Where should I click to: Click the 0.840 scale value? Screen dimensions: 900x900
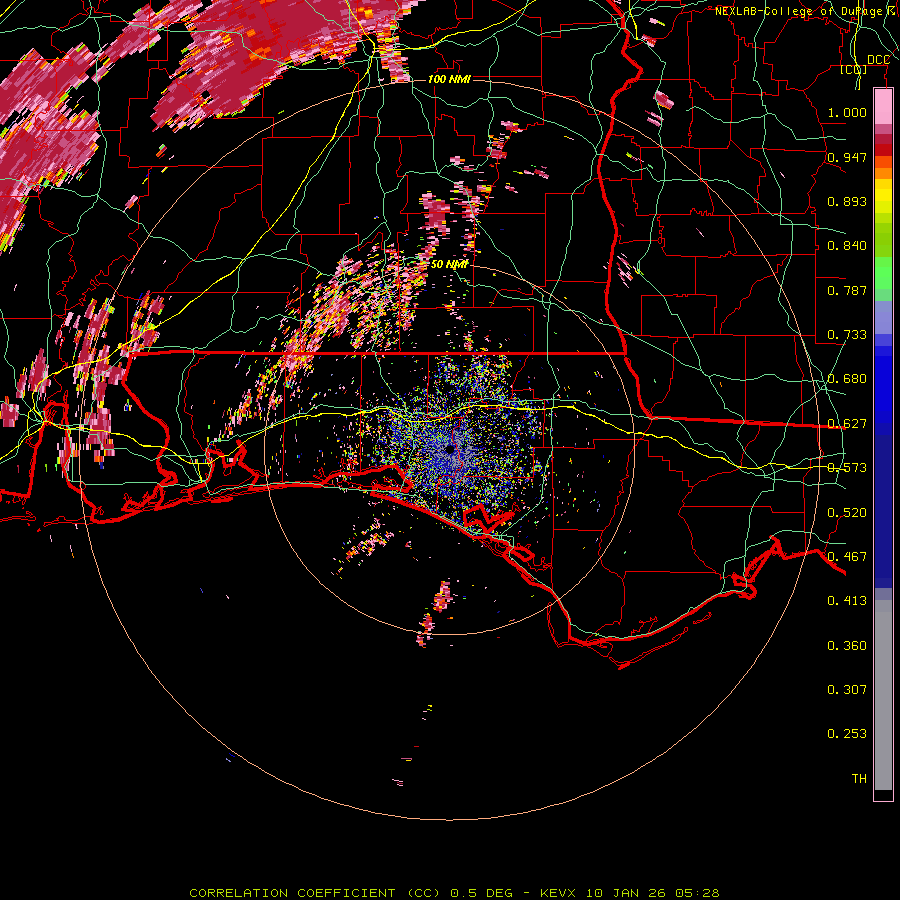(847, 246)
